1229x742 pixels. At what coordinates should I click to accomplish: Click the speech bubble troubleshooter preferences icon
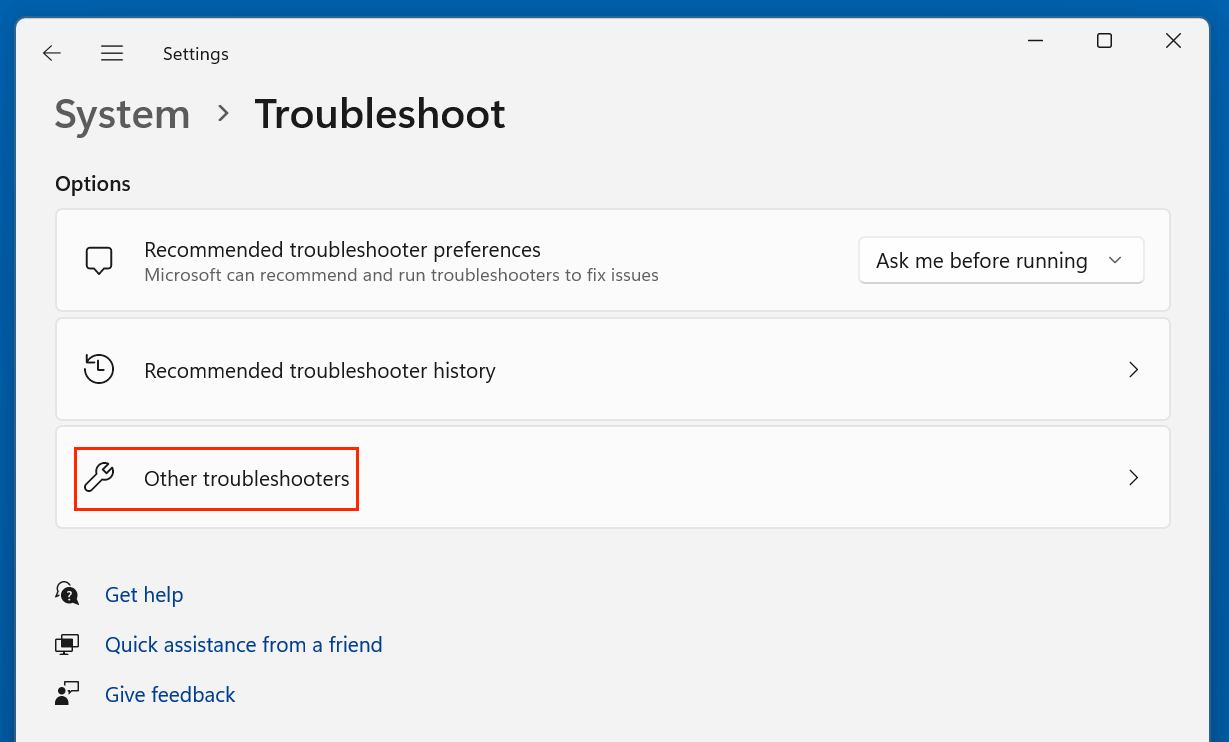click(x=98, y=261)
